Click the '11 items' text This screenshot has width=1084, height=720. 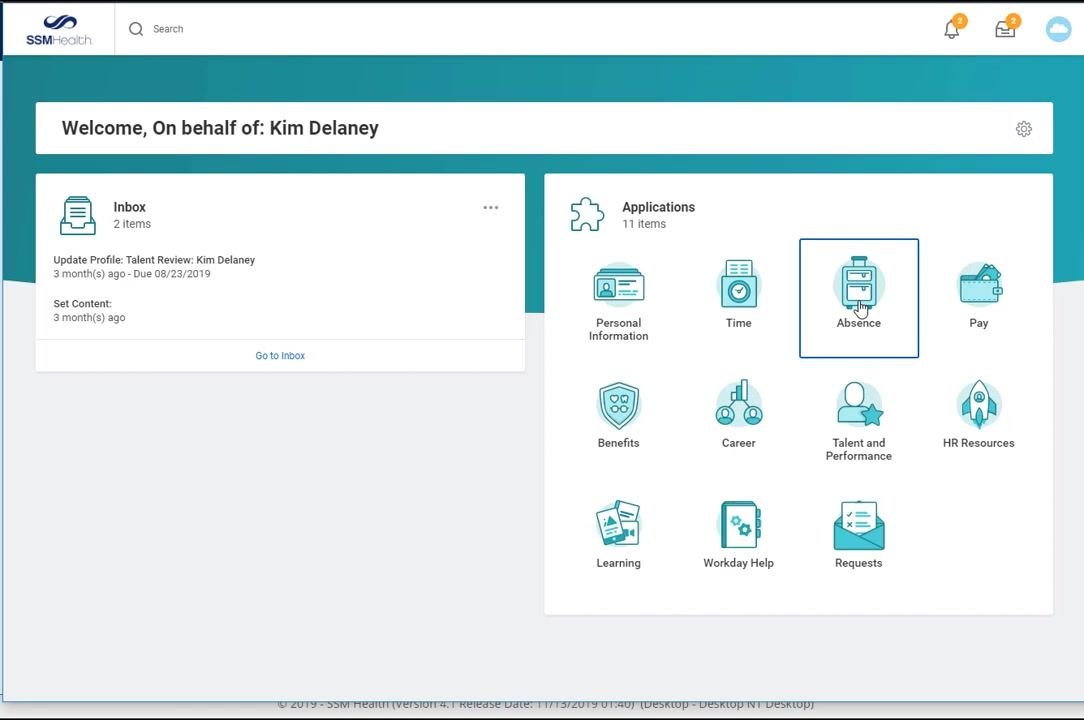[x=644, y=224]
